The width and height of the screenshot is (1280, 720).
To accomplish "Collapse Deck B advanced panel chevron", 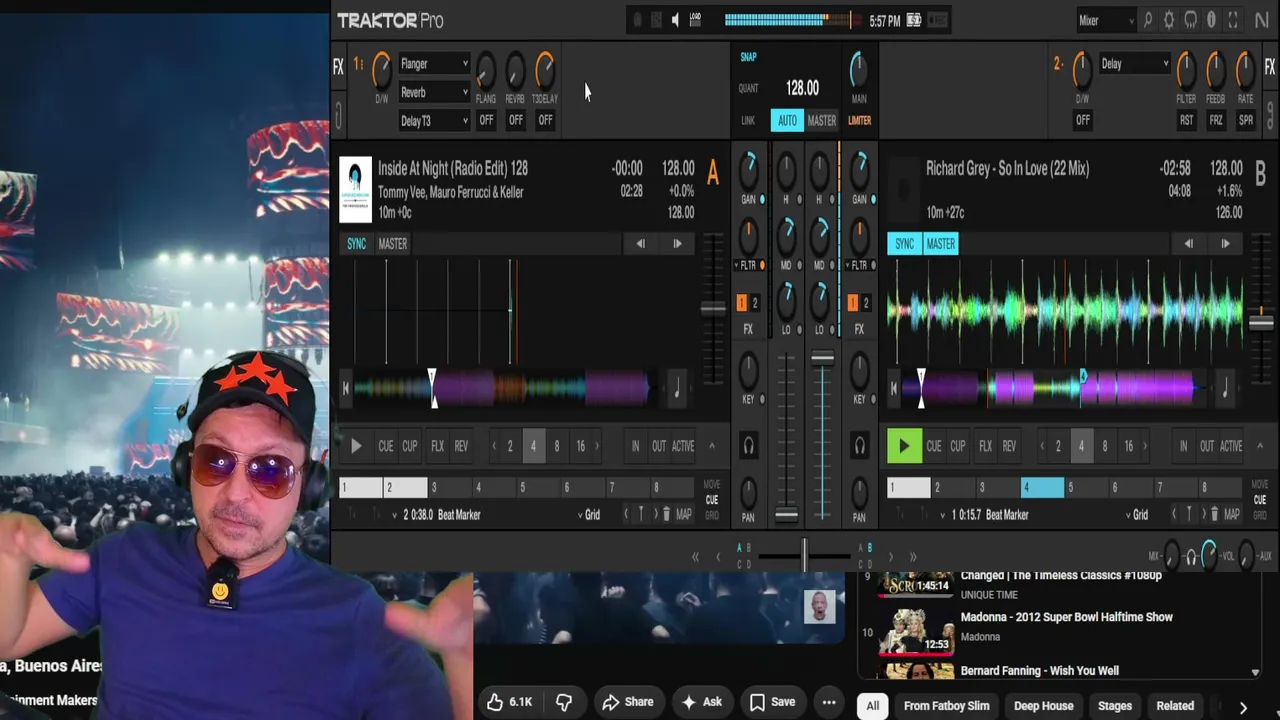I will (1260, 446).
